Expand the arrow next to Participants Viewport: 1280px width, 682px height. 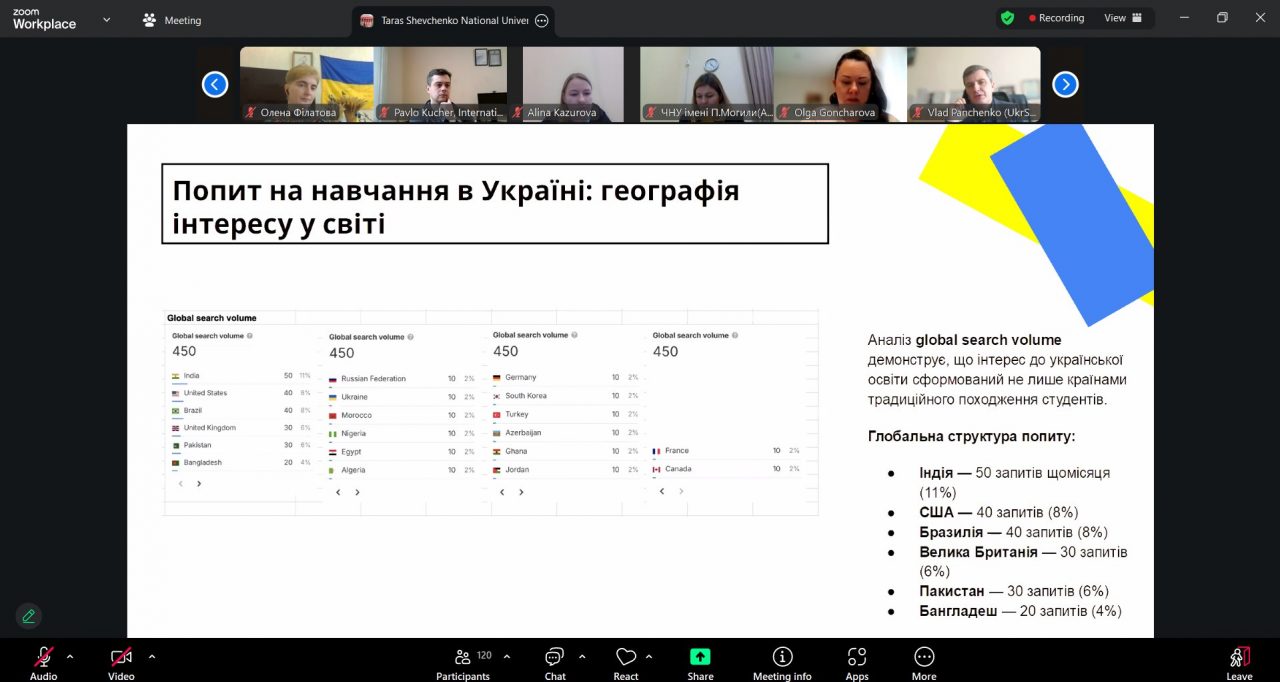click(507, 657)
